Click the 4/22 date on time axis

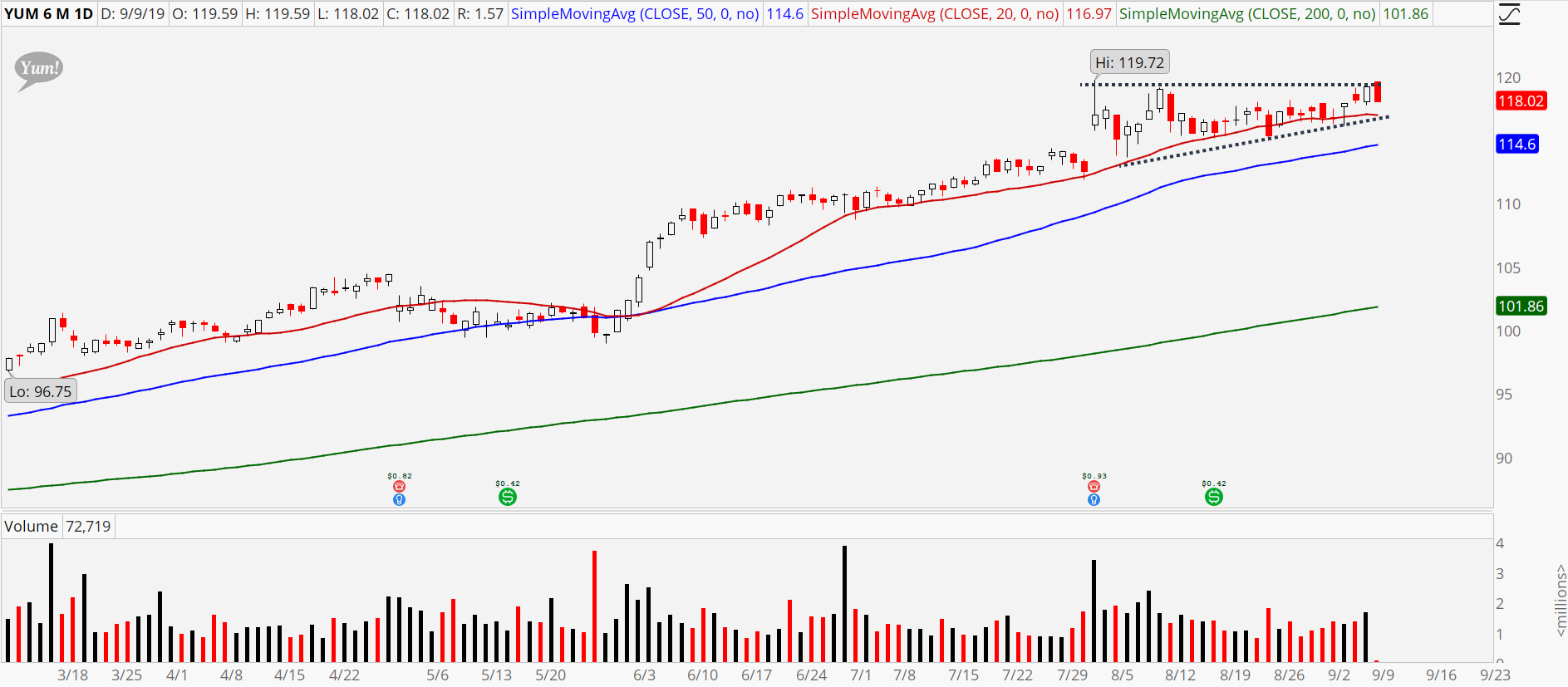pyautogui.click(x=345, y=675)
